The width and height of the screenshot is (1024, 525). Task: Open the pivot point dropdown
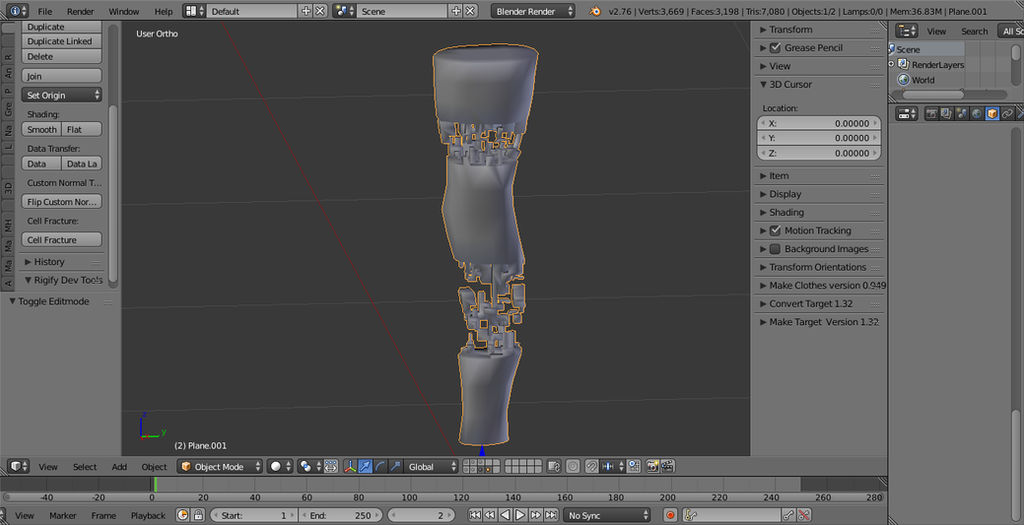310,467
